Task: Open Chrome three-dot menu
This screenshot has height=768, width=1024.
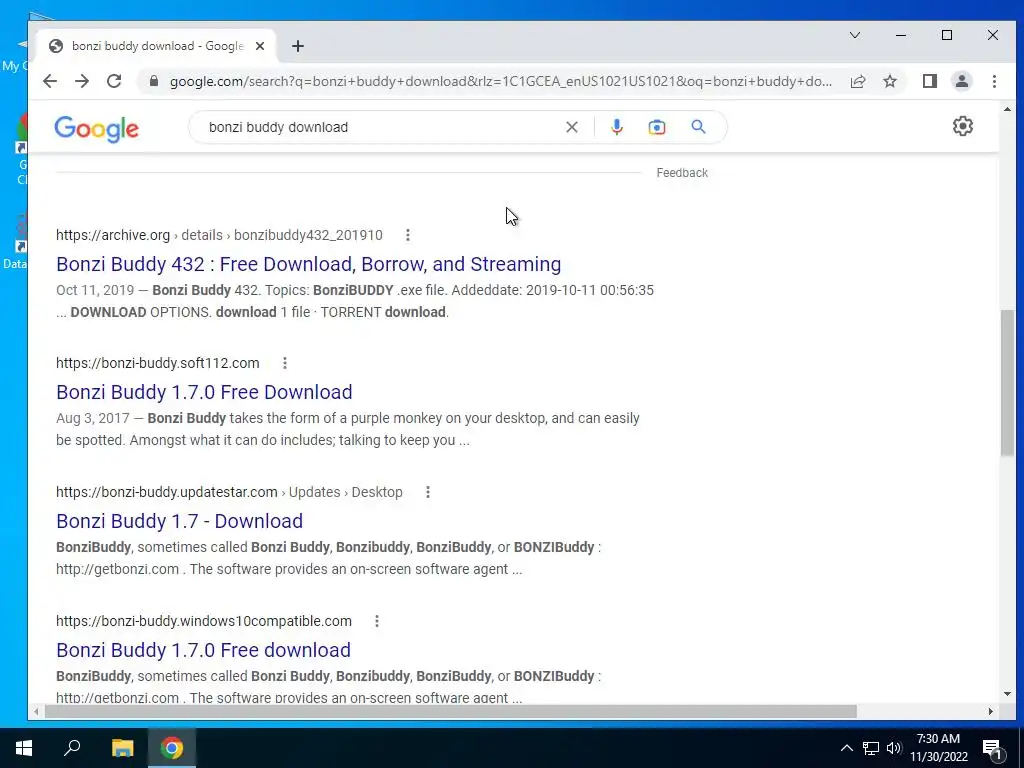Action: 994,81
